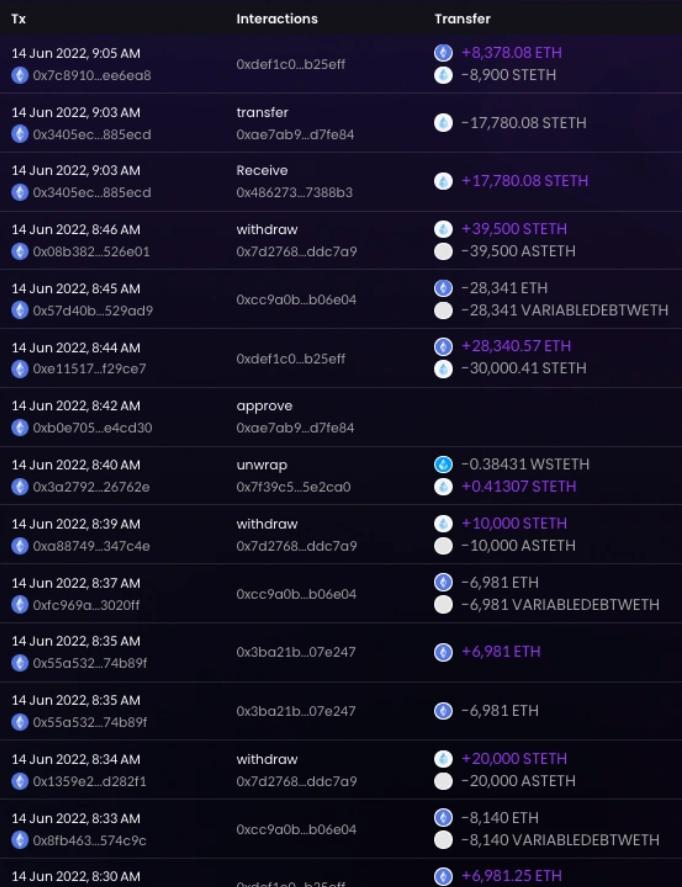
Task: Click the +28,340.57 ETH transfer amount
Action: [516, 346]
